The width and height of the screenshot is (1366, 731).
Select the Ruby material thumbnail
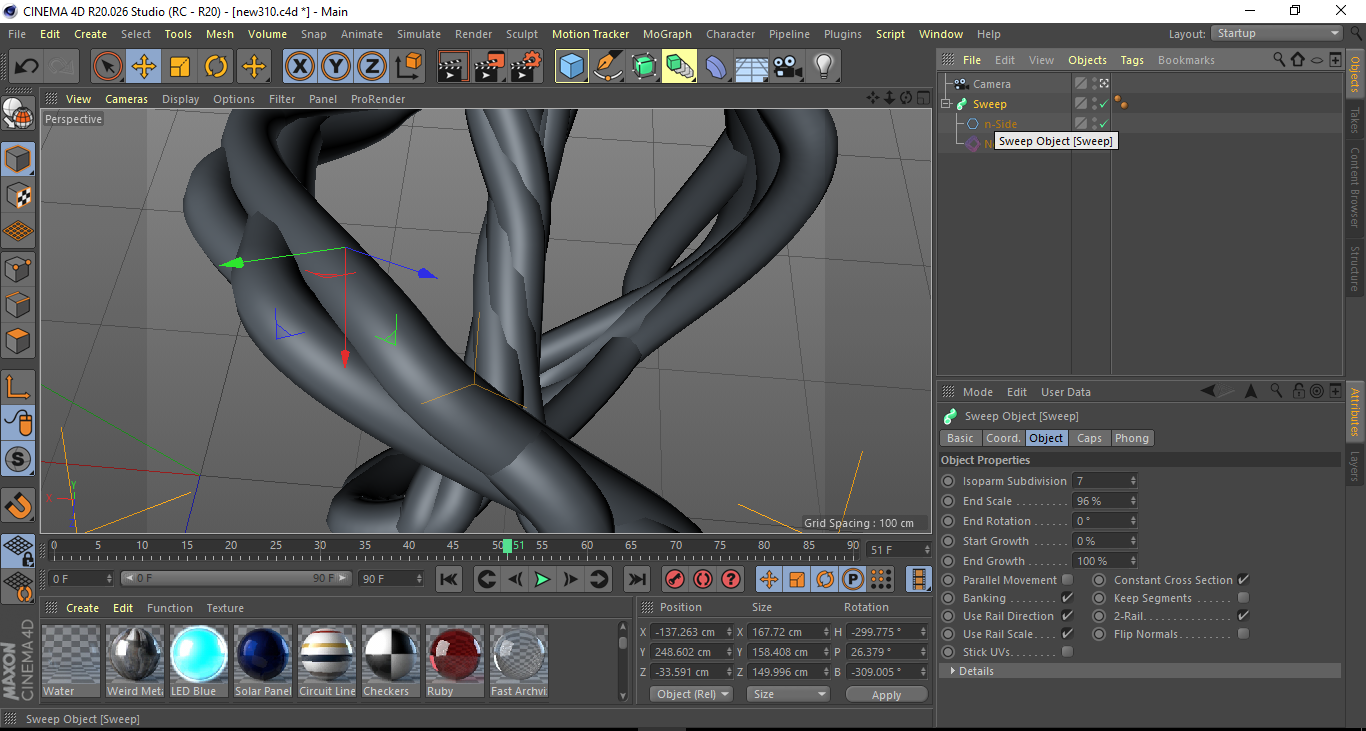455,662
